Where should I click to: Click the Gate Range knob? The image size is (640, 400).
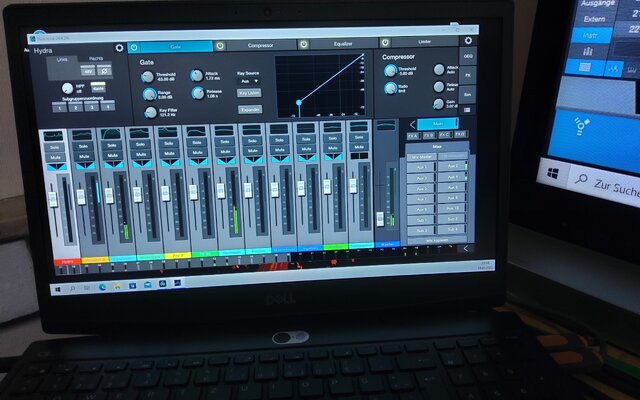click(x=149, y=94)
